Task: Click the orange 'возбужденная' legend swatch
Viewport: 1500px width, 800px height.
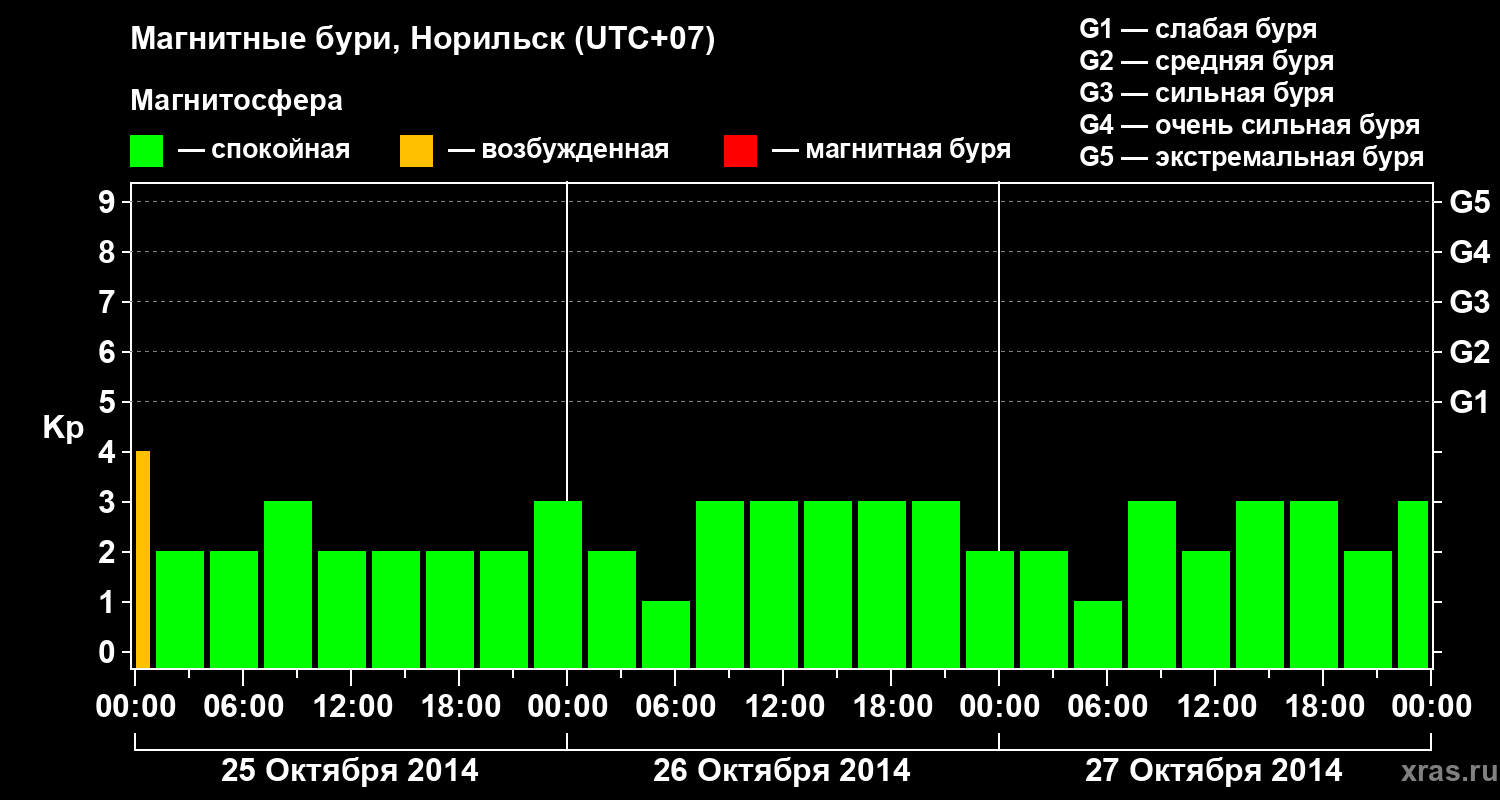Action: pyautogui.click(x=416, y=151)
